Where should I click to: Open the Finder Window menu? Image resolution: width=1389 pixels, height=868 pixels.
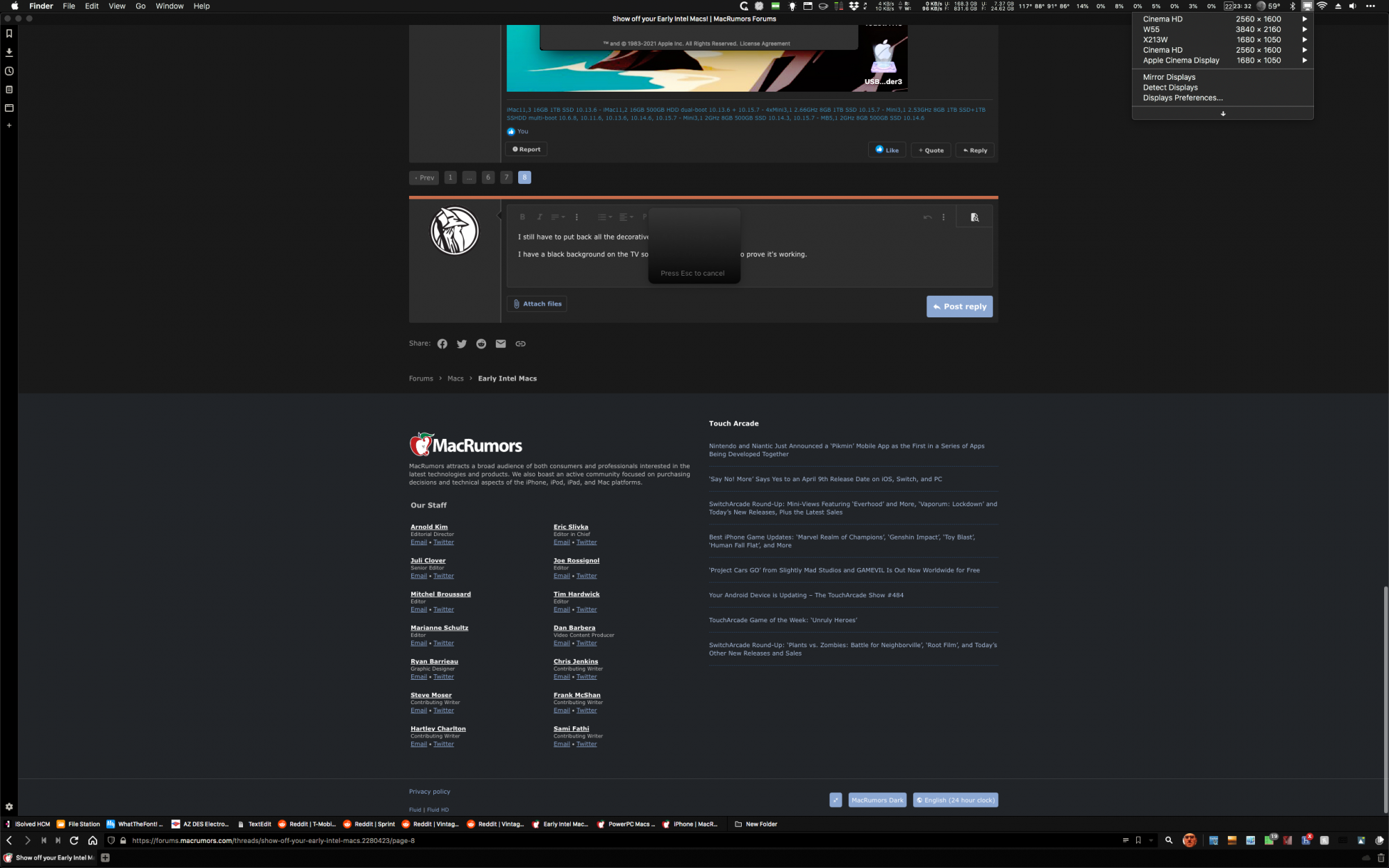click(169, 6)
